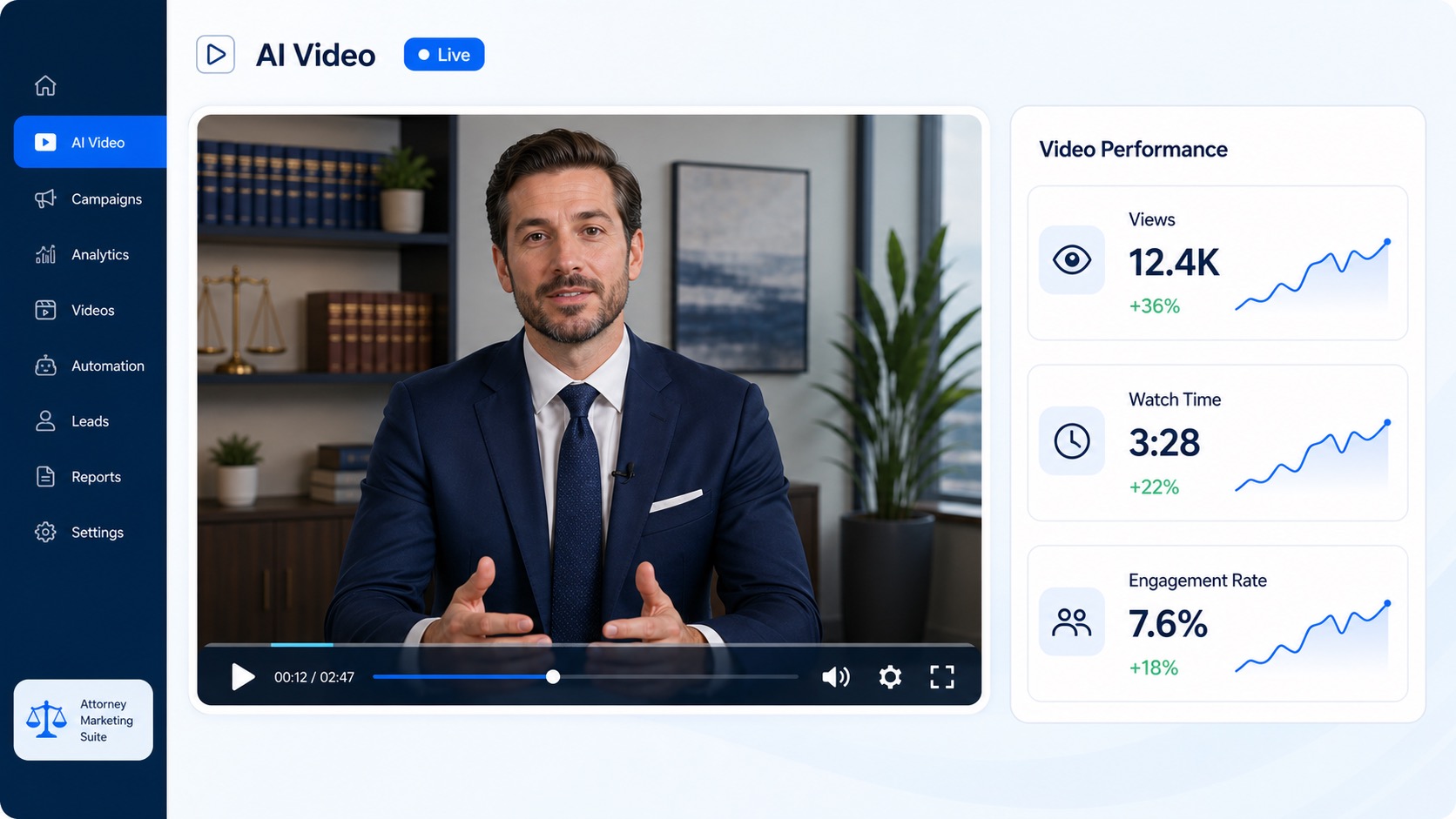This screenshot has height=819, width=1456.
Task: Click the 3:28 watch time value
Action: click(x=1164, y=443)
